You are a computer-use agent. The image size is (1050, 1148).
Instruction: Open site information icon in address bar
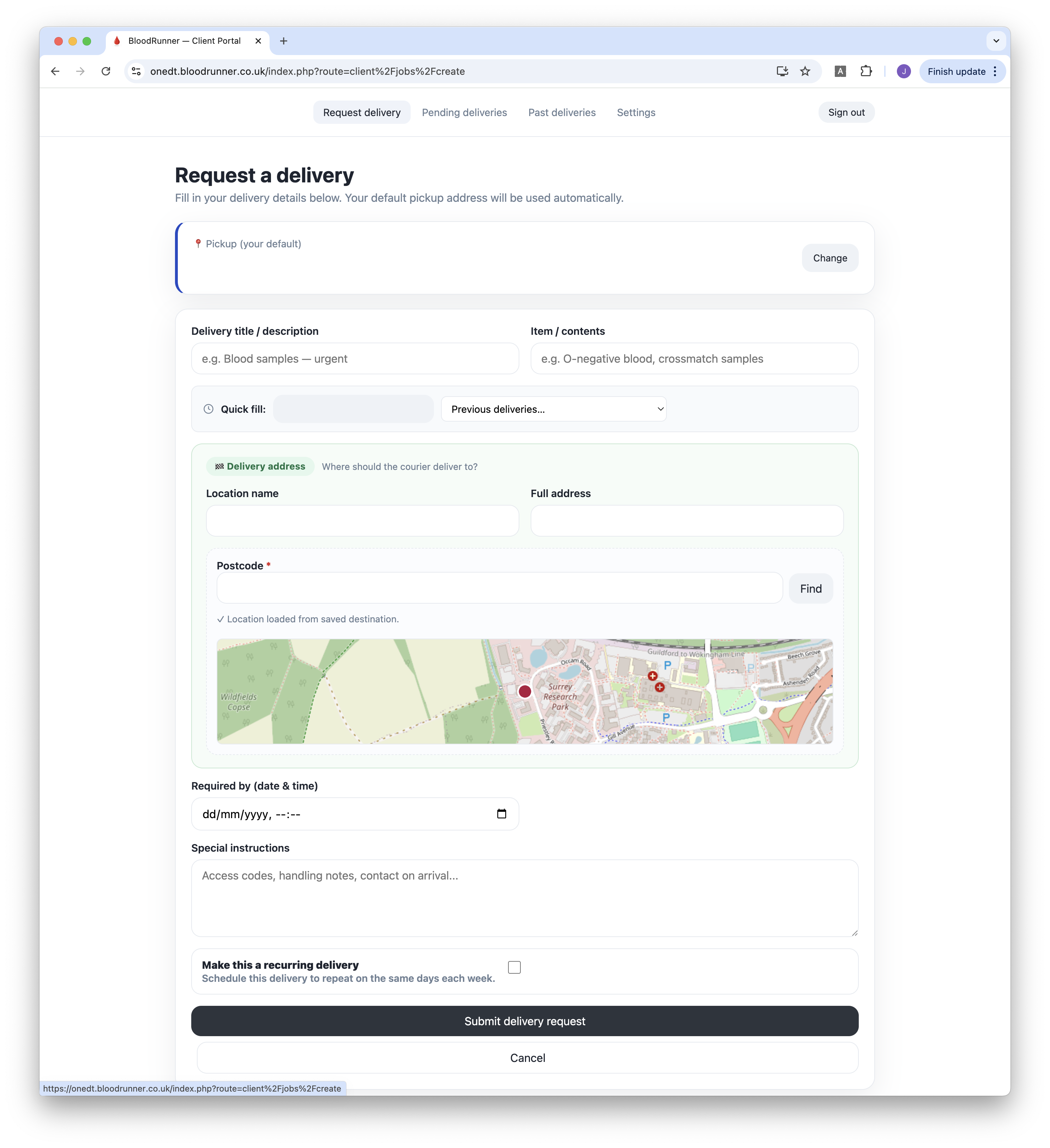[x=136, y=71]
